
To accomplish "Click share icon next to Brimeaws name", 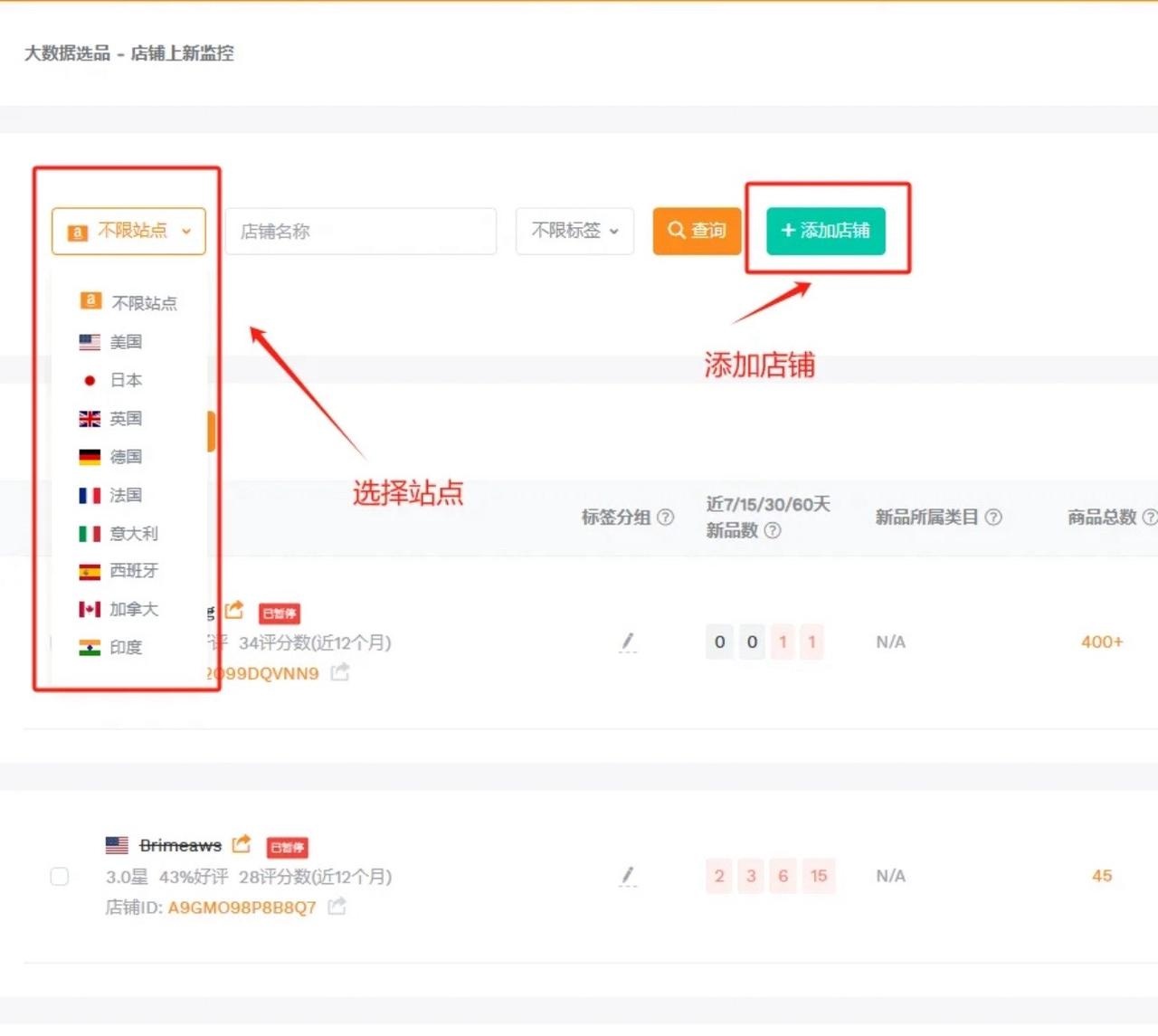I will pos(242,844).
